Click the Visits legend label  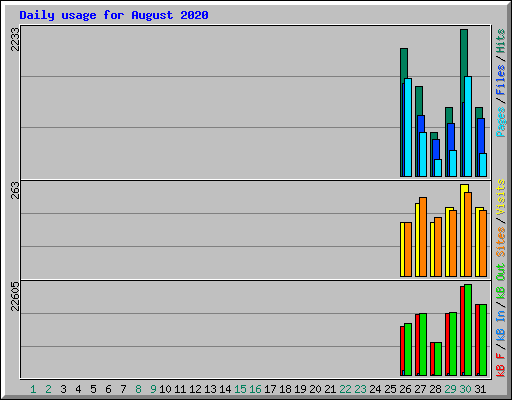click(x=500, y=197)
